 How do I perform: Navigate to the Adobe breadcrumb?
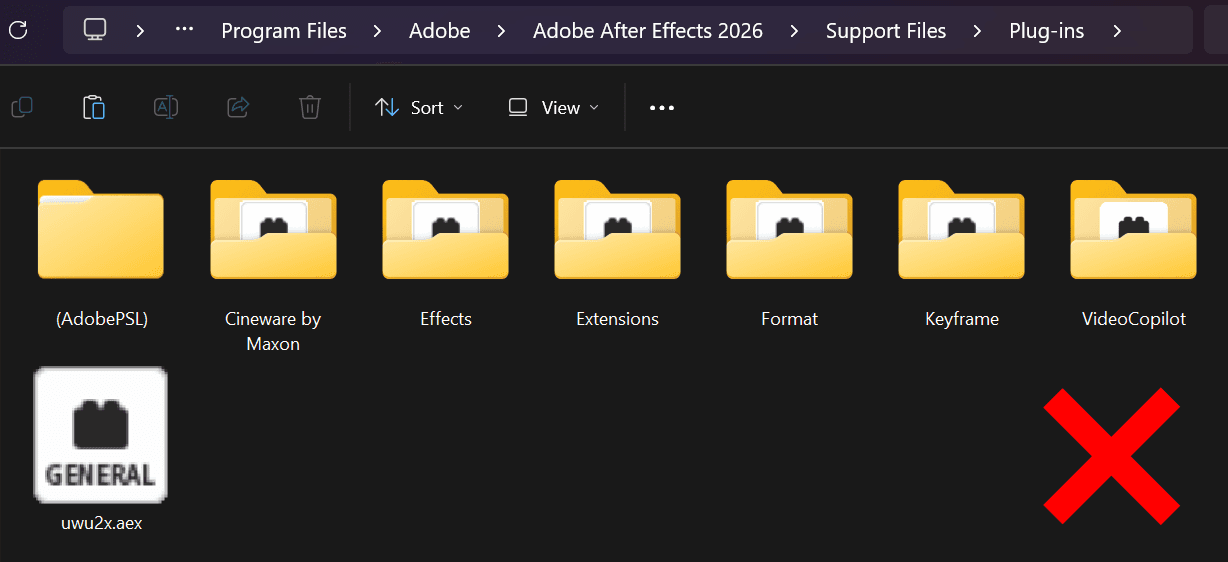(x=440, y=31)
